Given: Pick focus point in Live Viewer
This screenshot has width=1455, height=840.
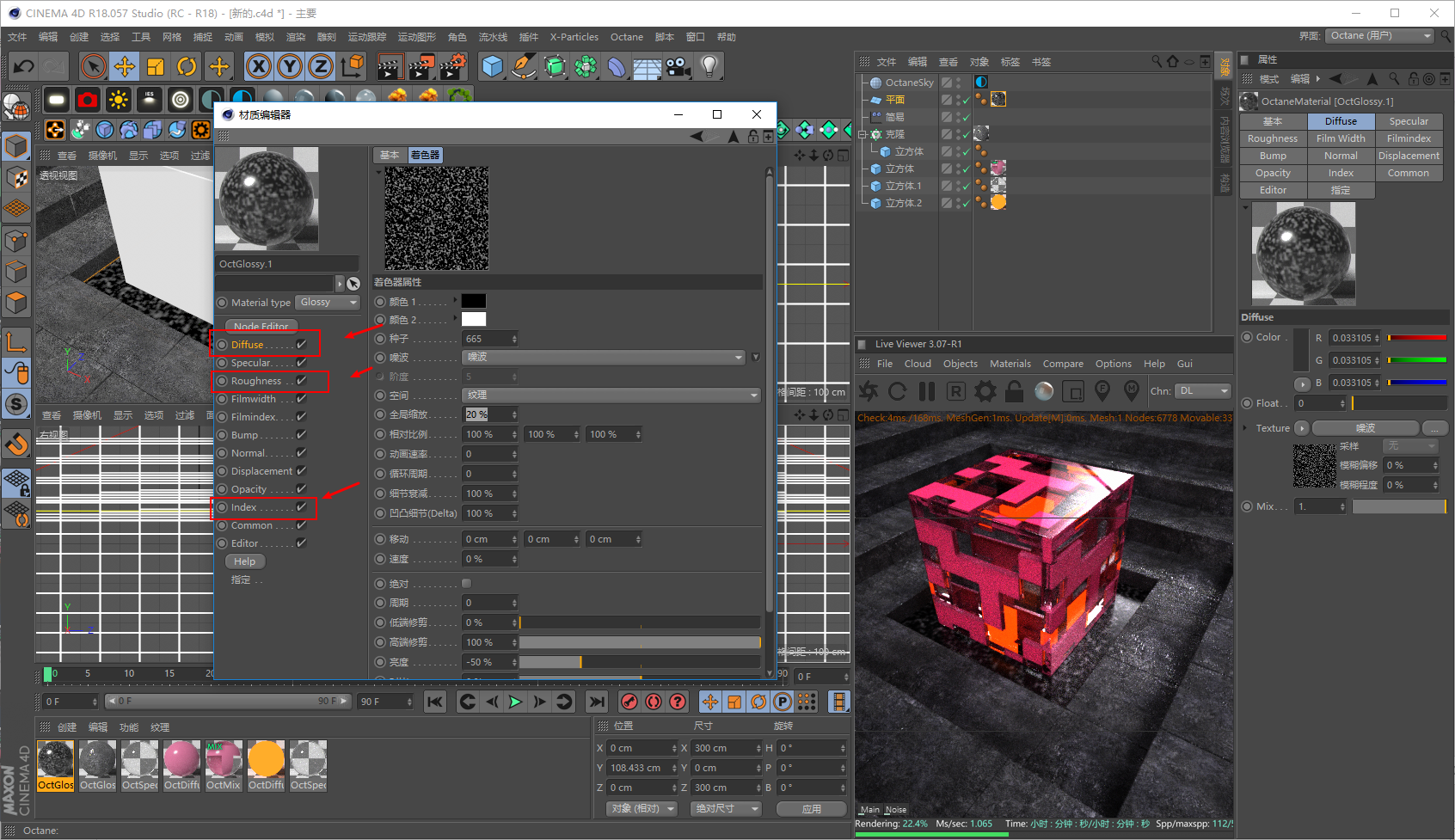Looking at the screenshot, I should (1102, 391).
